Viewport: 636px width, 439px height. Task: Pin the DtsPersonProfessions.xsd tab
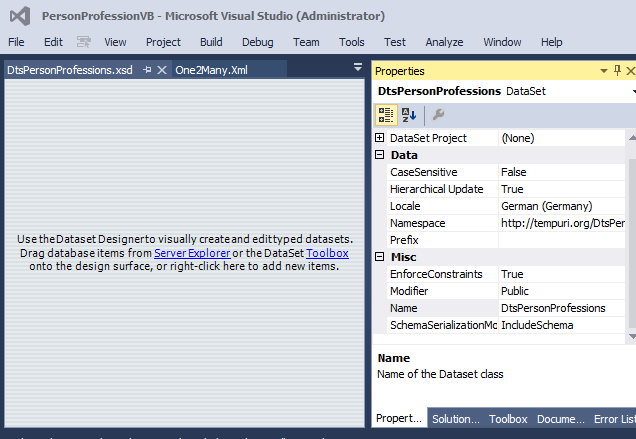point(147,70)
